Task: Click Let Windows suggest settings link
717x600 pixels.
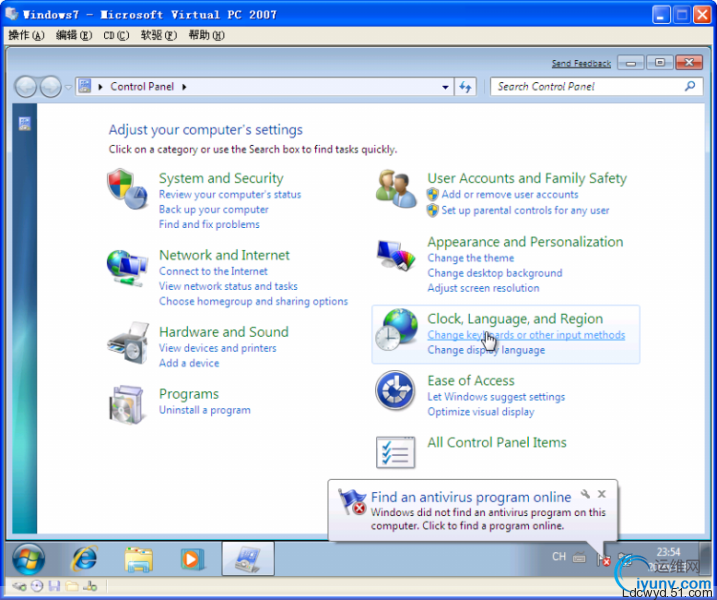Action: coord(496,396)
